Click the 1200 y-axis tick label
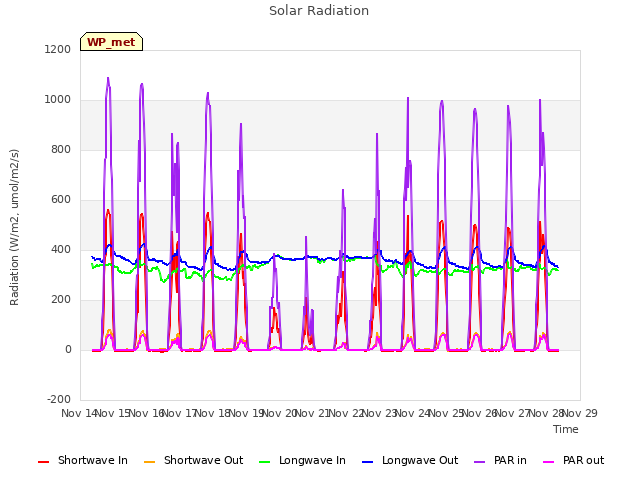Viewport: 640px width, 480px height. [58, 49]
